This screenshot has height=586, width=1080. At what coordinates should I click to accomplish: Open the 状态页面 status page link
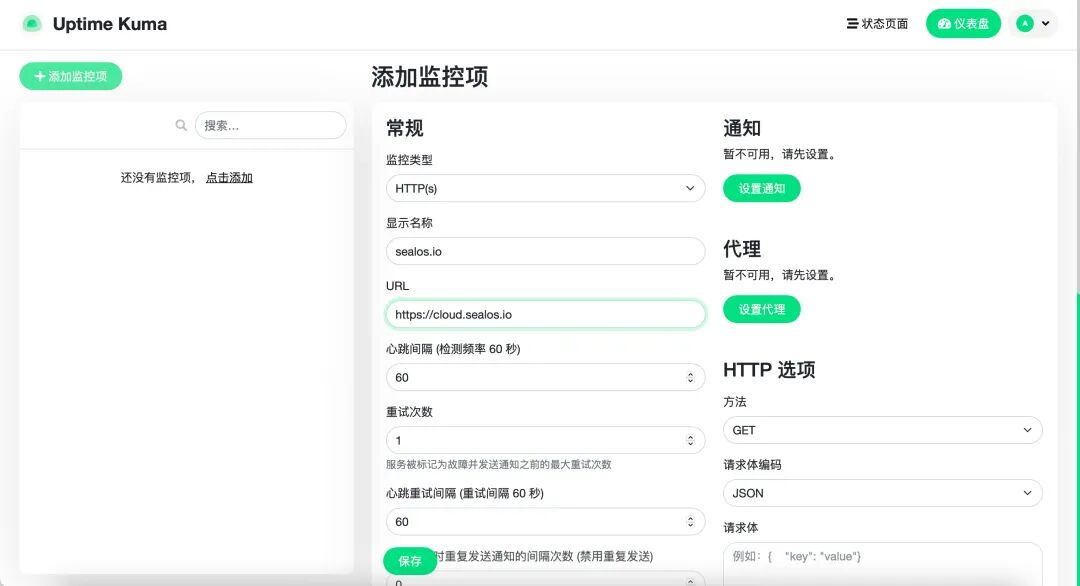point(877,23)
